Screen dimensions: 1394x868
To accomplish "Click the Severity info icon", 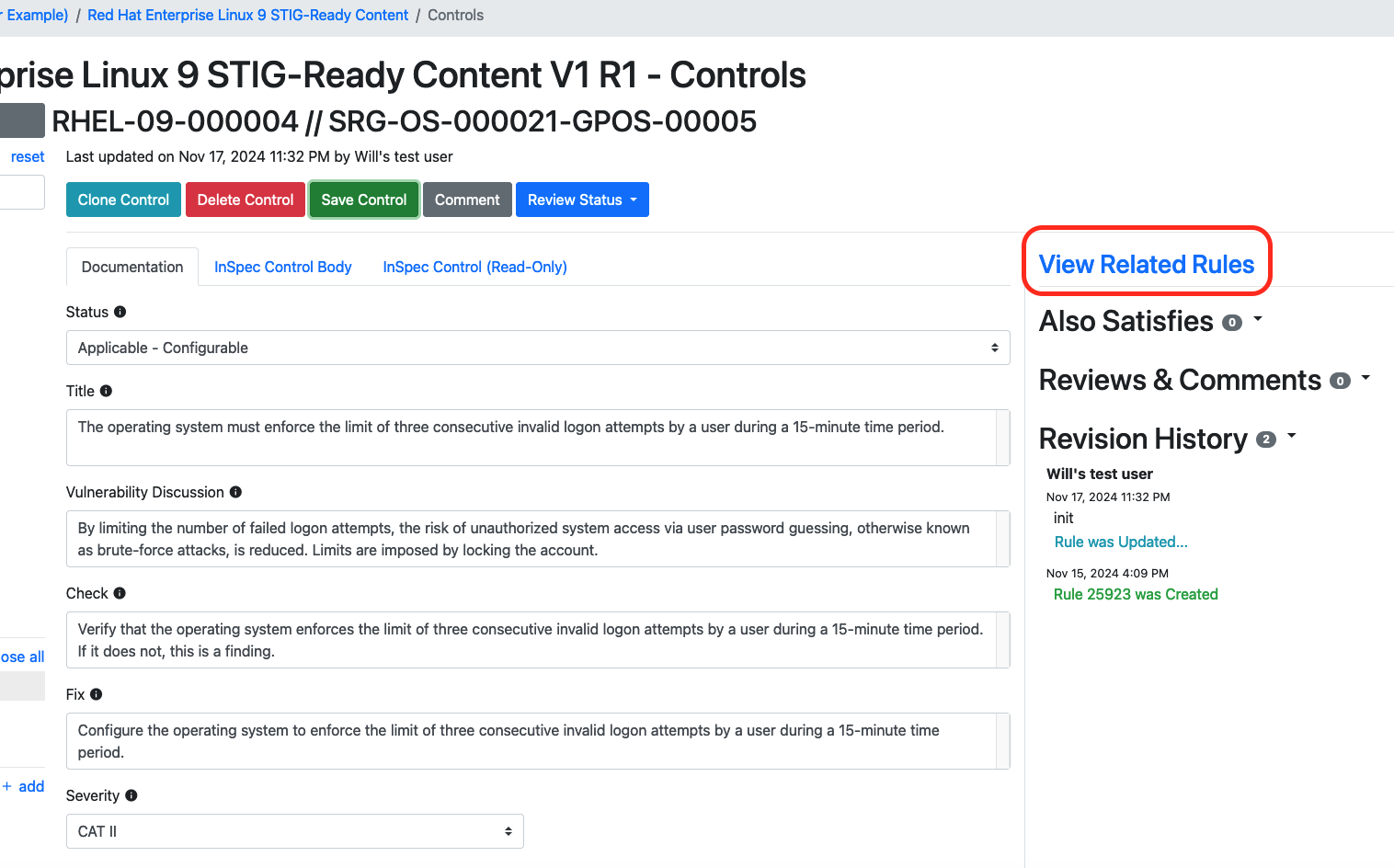I will point(131,795).
